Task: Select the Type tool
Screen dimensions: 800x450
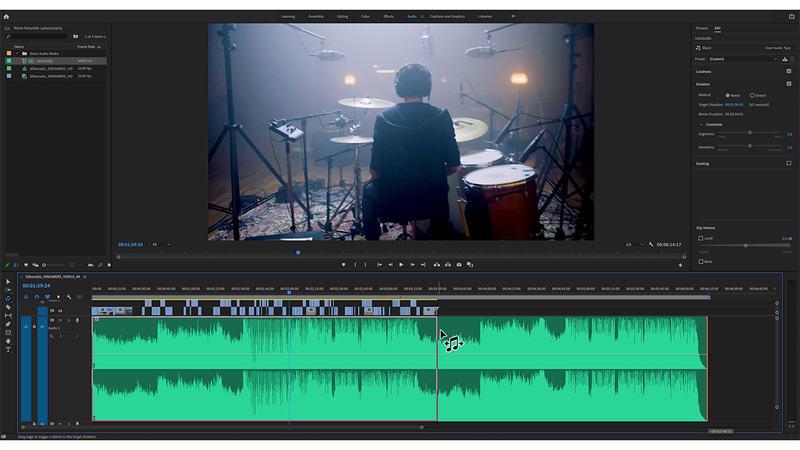Action: pos(8,350)
